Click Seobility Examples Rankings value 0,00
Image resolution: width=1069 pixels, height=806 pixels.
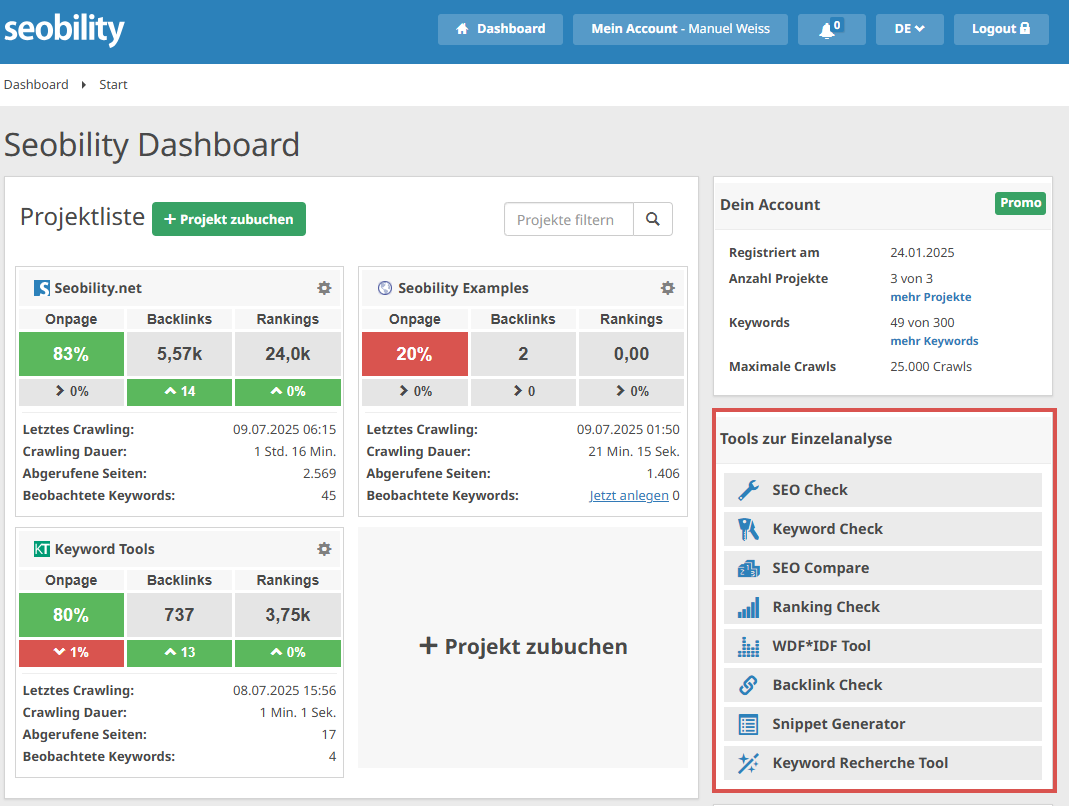click(x=631, y=354)
